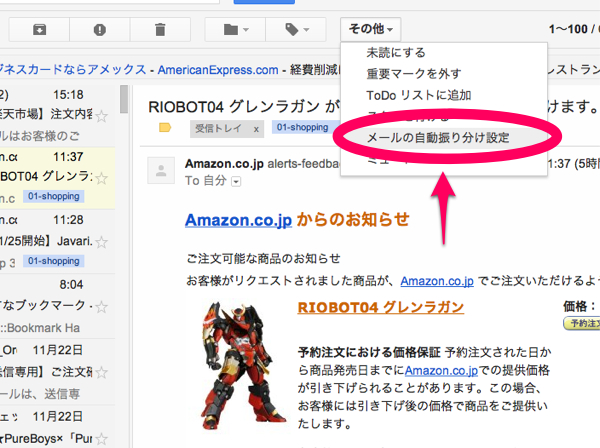This screenshot has width=600, height=448.
Task: Open the Move to folder dropdown
Action: [x=235, y=29]
